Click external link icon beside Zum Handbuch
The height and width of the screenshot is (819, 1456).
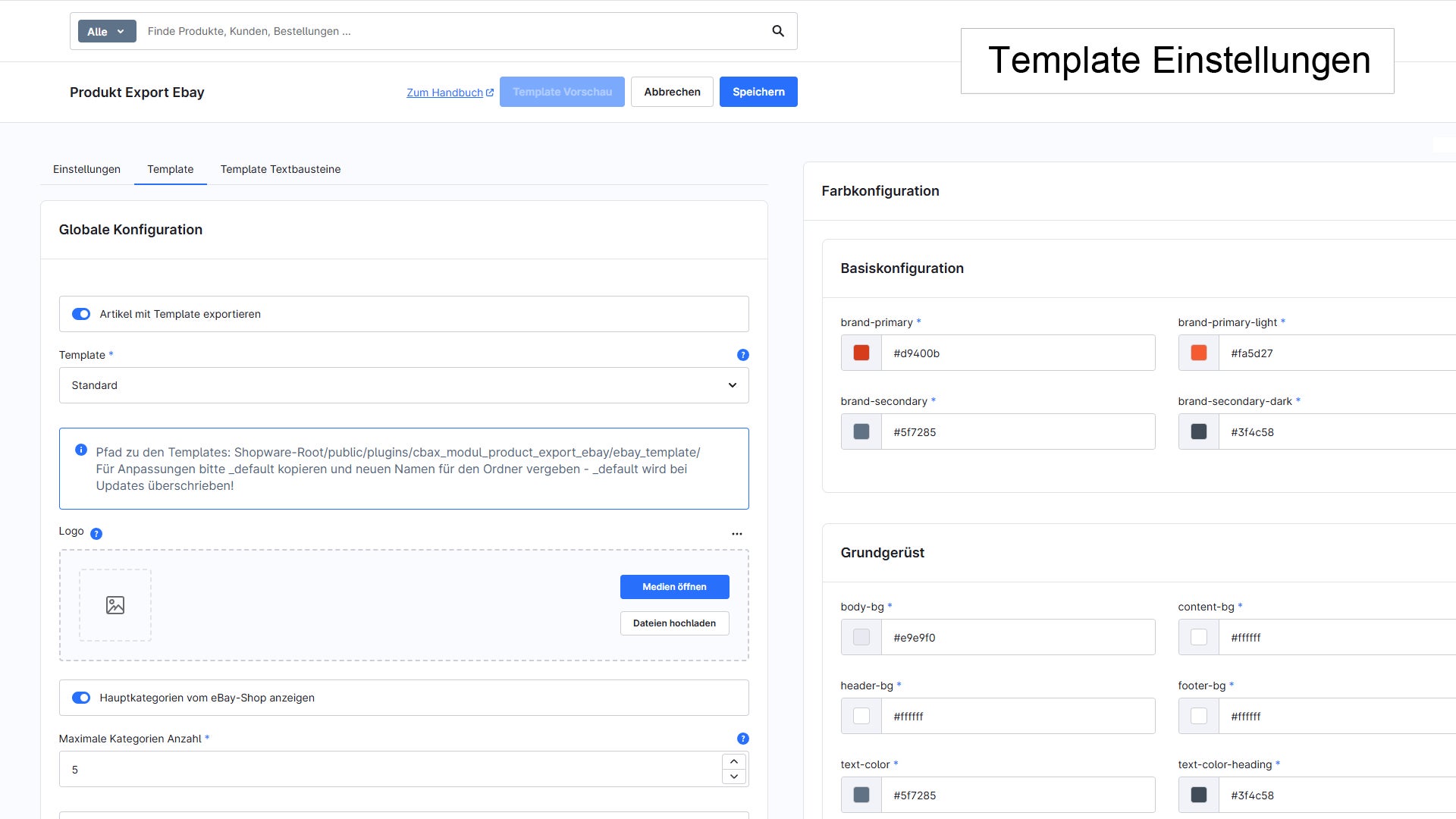[490, 93]
